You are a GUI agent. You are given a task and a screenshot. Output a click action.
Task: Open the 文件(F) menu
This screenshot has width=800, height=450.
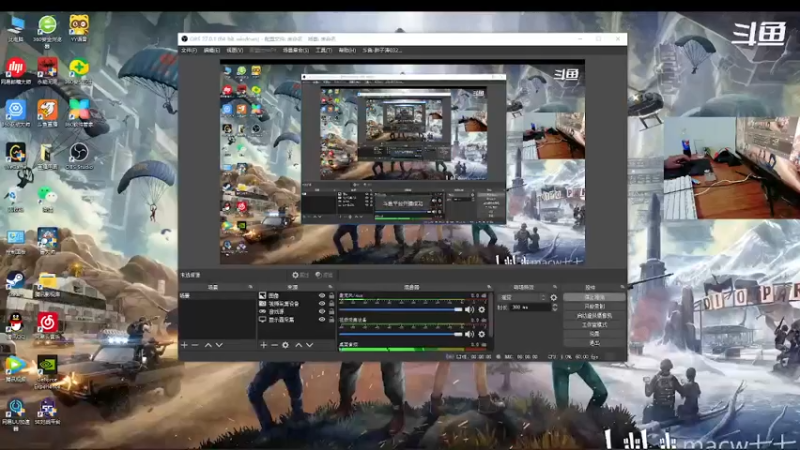tap(189, 51)
